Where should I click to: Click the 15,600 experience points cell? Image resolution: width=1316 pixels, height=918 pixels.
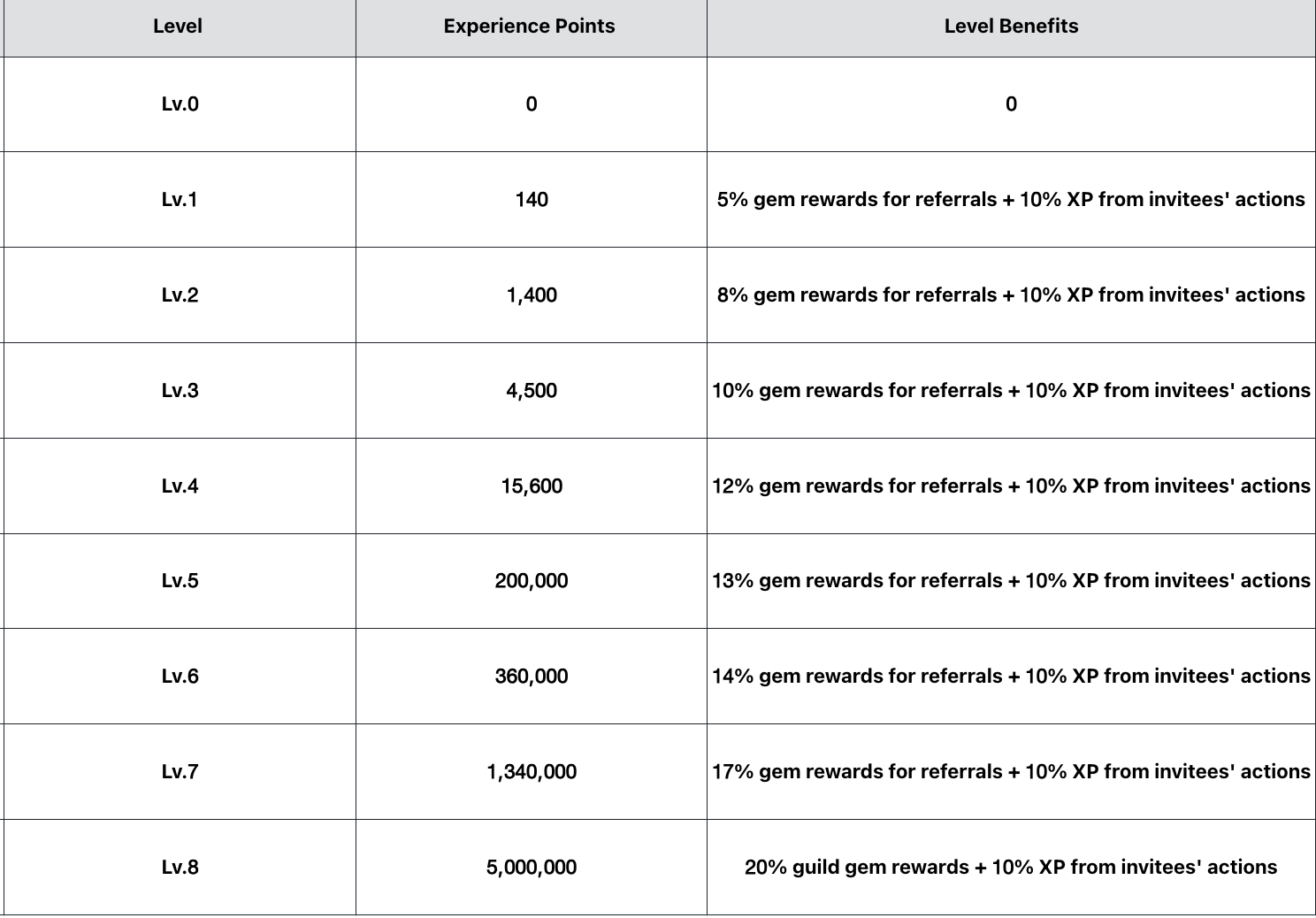pyautogui.click(x=532, y=486)
